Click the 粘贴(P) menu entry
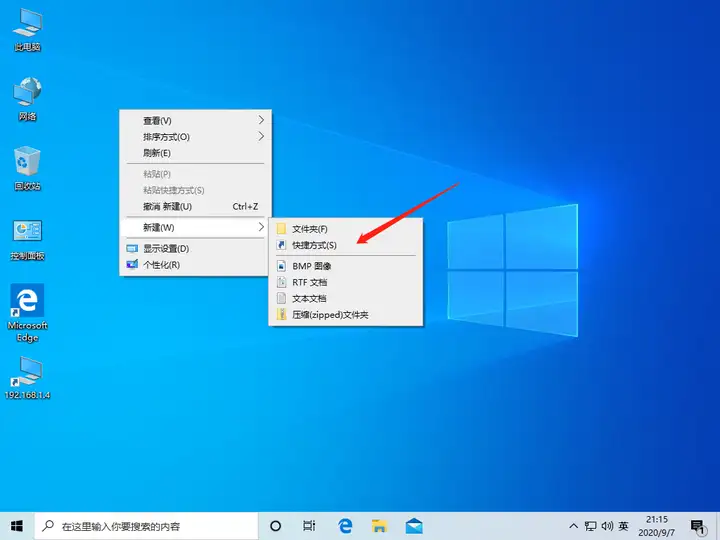 click(196, 174)
